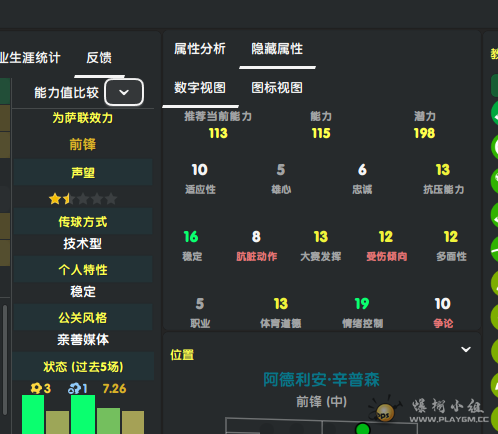
Task: Switch to 数字视图 view
Action: click(x=200, y=88)
